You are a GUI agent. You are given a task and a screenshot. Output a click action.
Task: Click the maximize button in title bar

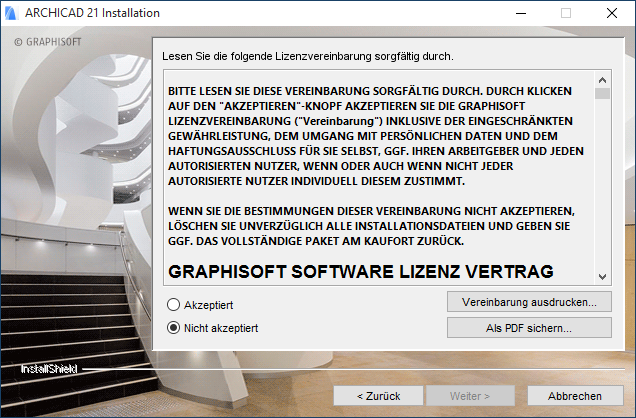[x=566, y=13]
